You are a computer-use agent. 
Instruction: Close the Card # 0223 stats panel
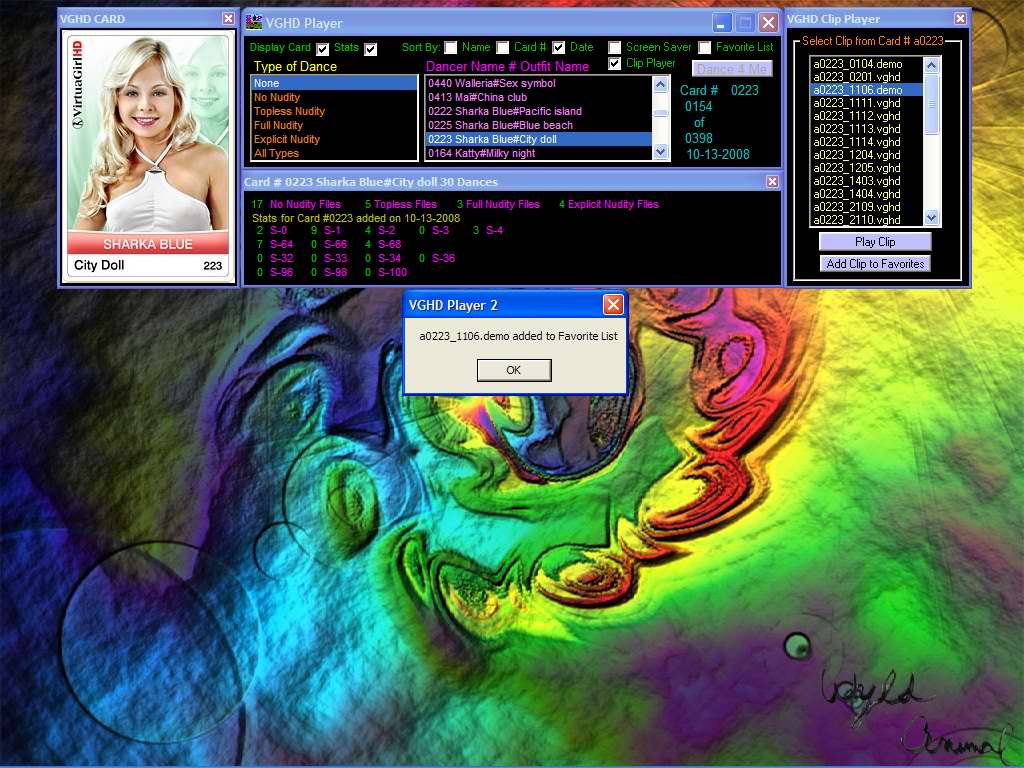click(772, 182)
